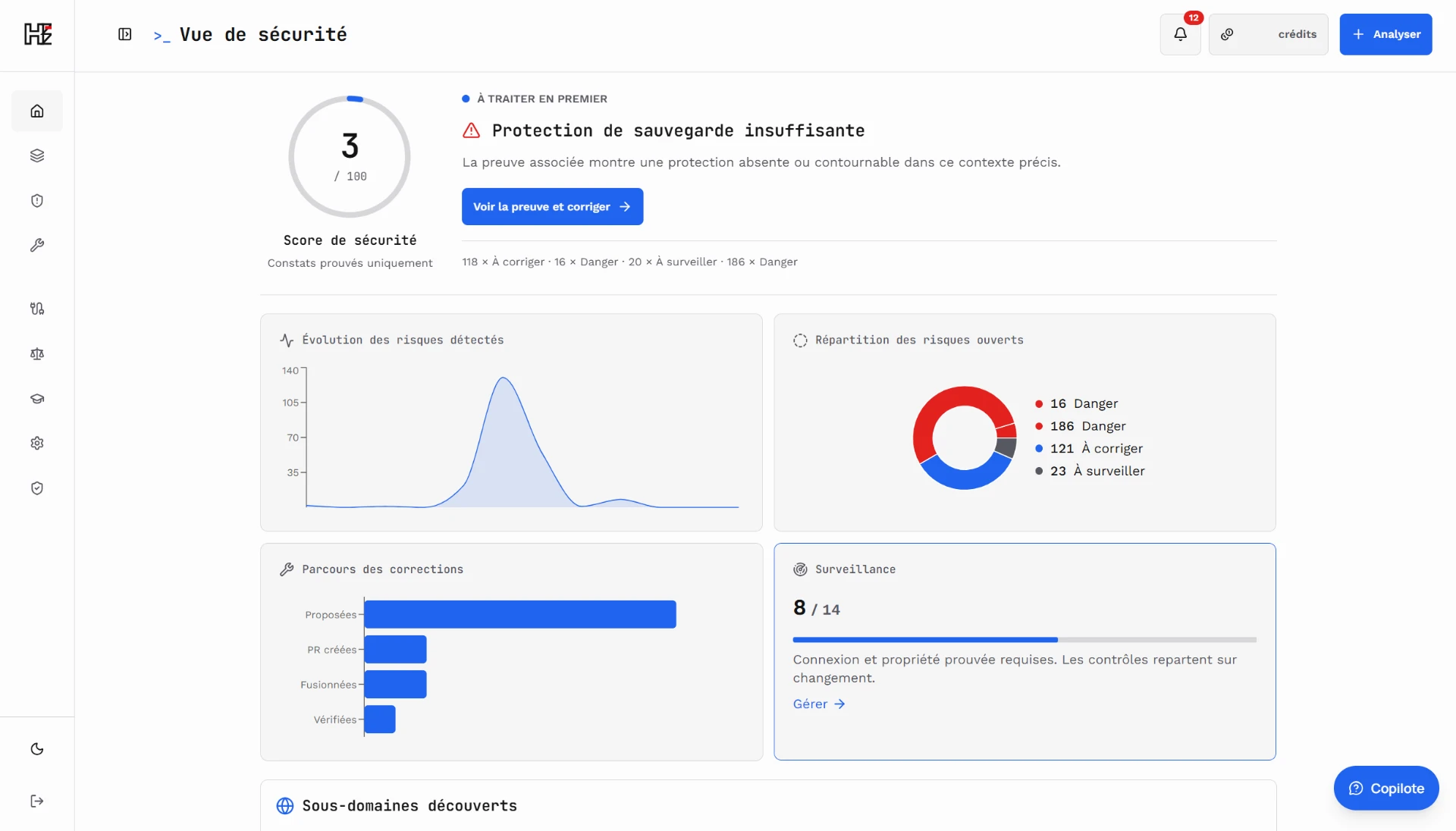
Task: Click the HE logo in the corner
Action: 37,34
